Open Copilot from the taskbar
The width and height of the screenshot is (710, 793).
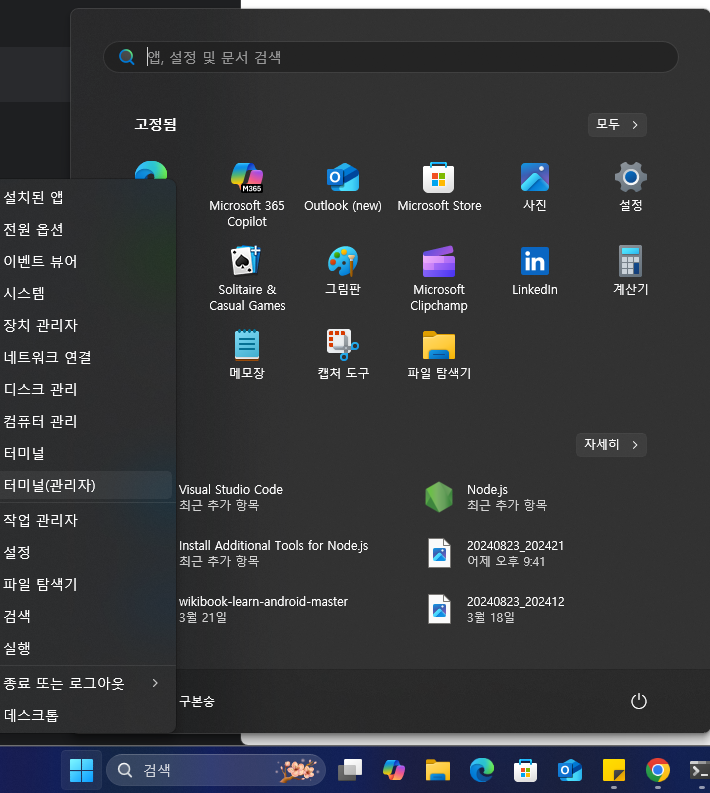coord(394,770)
